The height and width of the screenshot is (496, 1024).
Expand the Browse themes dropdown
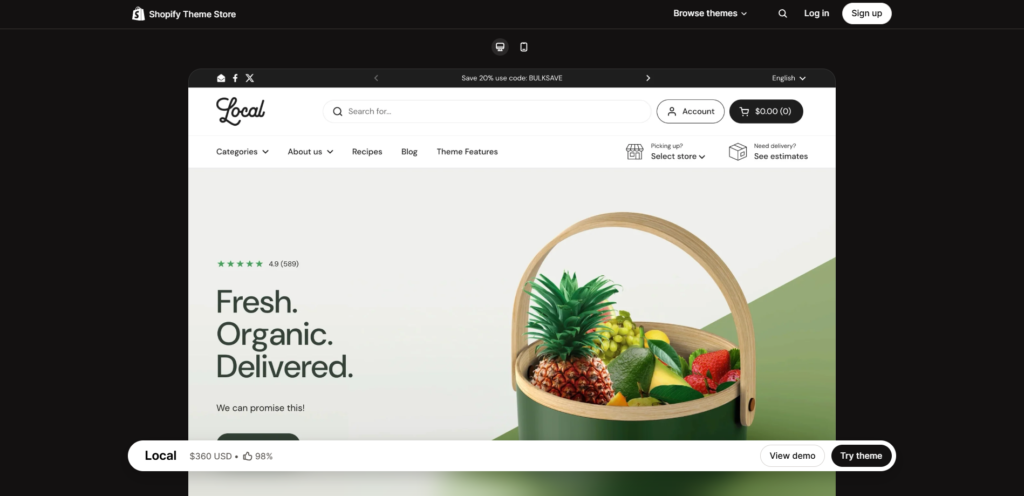click(710, 14)
